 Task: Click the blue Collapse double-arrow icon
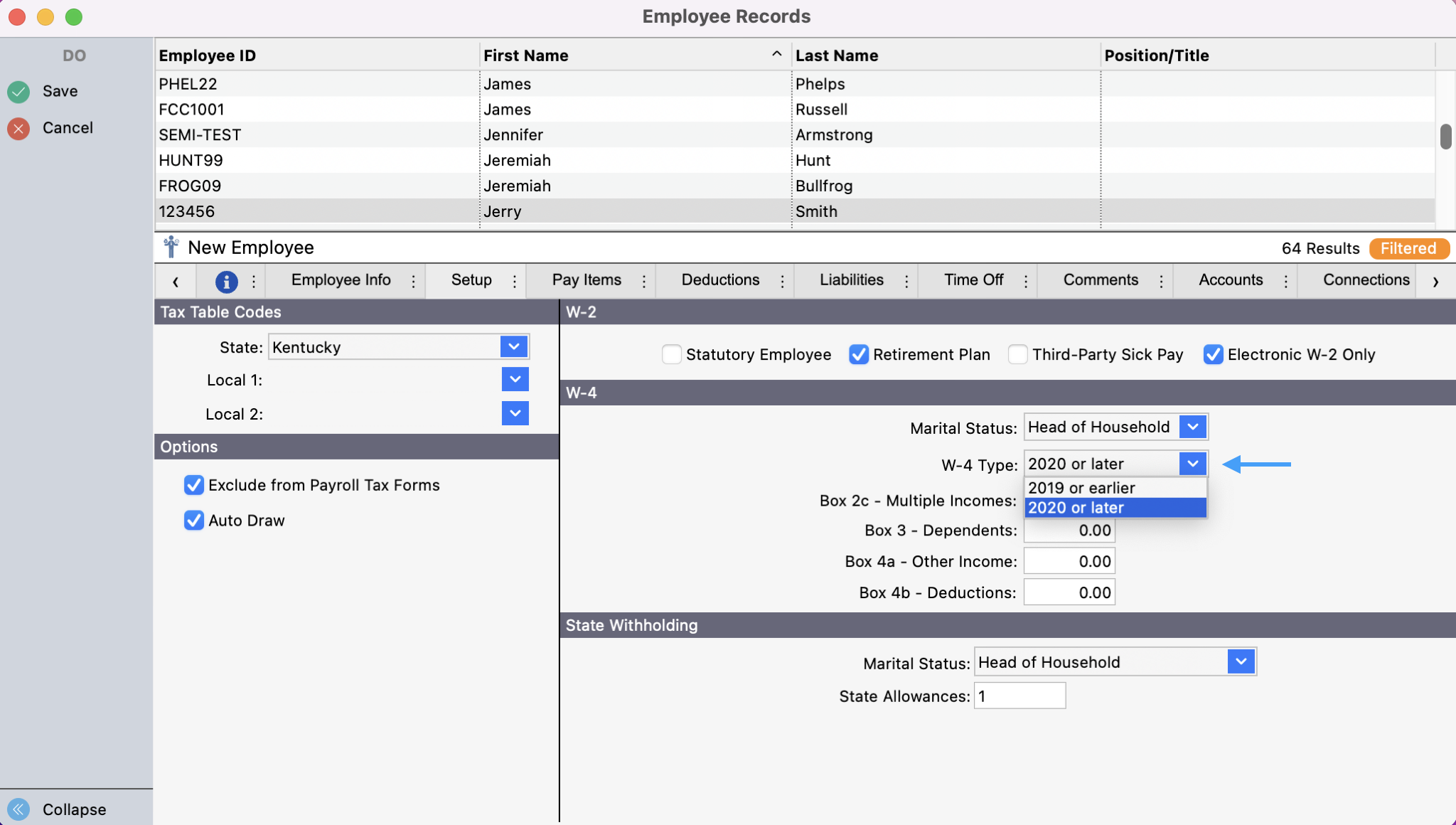18,809
